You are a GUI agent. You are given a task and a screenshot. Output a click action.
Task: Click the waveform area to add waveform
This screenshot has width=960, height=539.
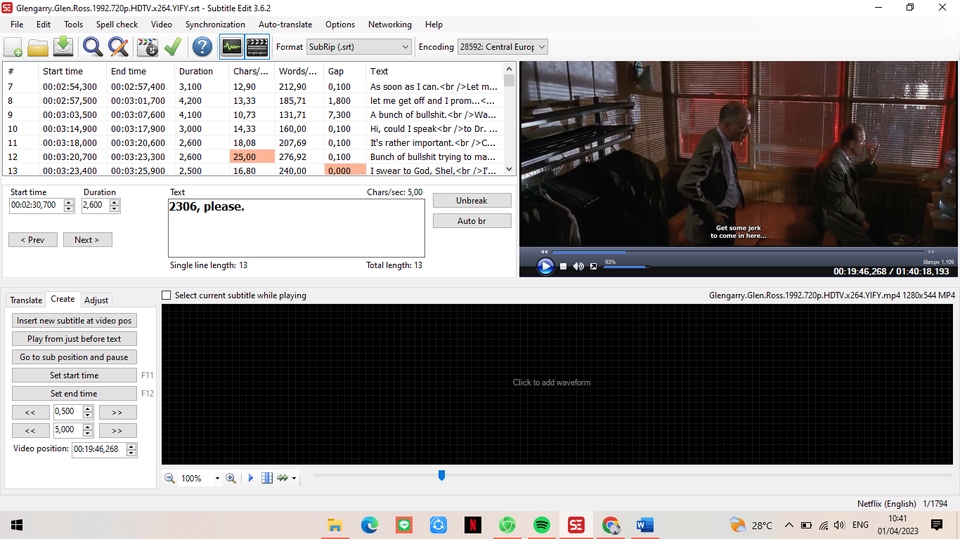point(557,384)
